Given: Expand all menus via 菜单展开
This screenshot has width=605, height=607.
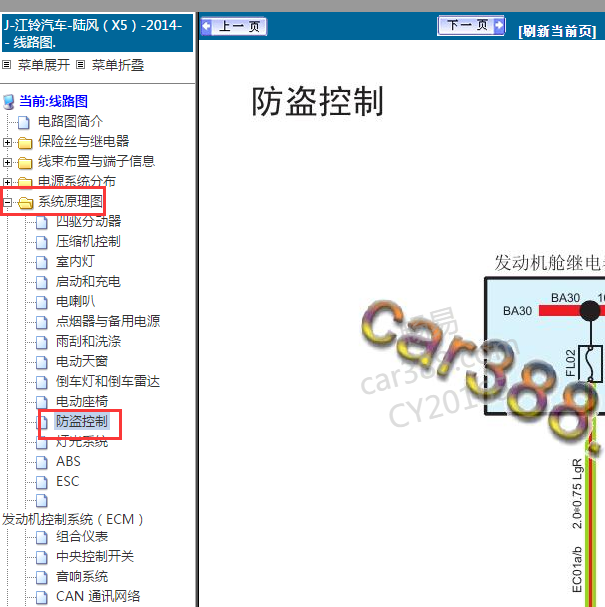Looking at the screenshot, I should pyautogui.click(x=44, y=65).
